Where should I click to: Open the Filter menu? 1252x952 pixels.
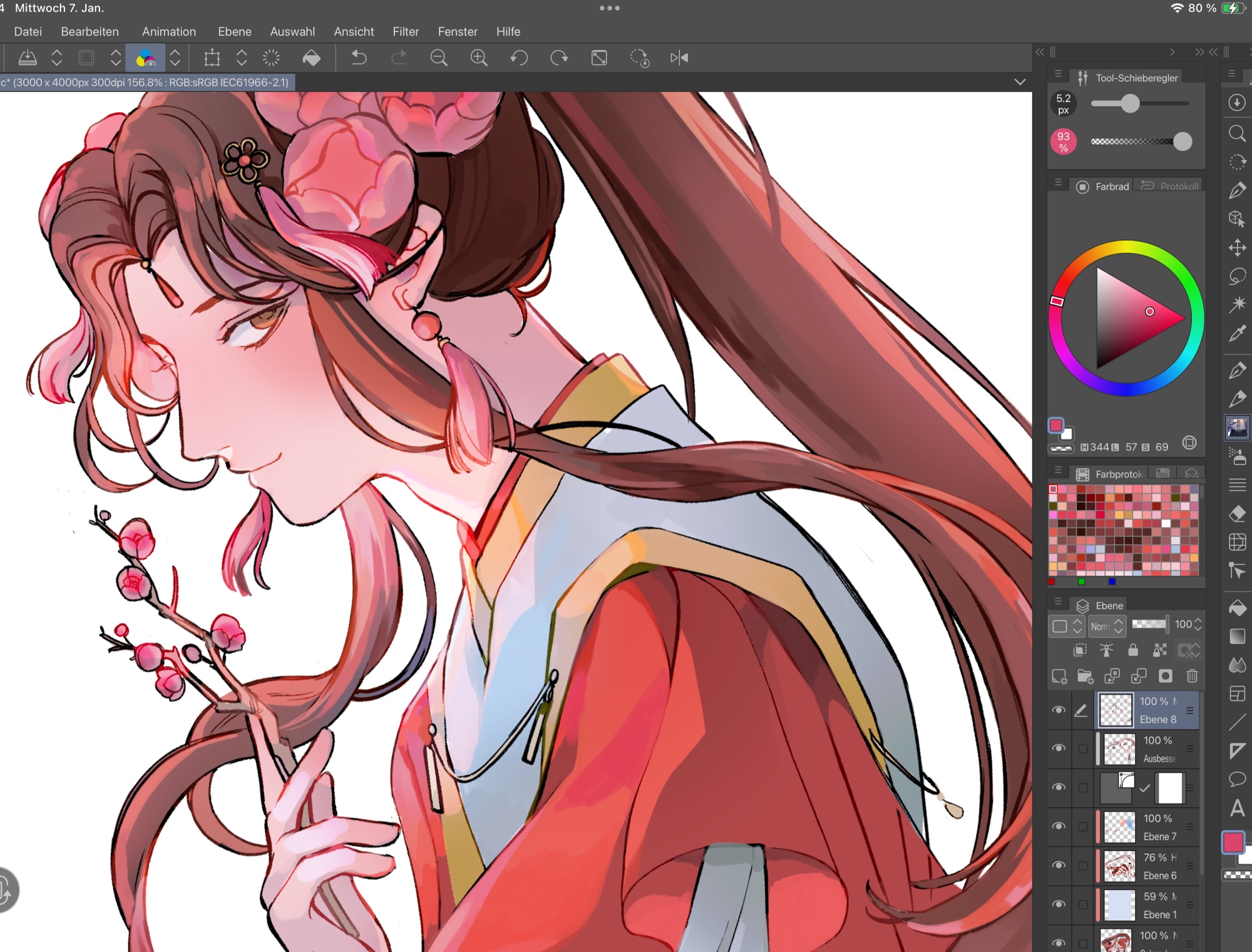(x=406, y=31)
